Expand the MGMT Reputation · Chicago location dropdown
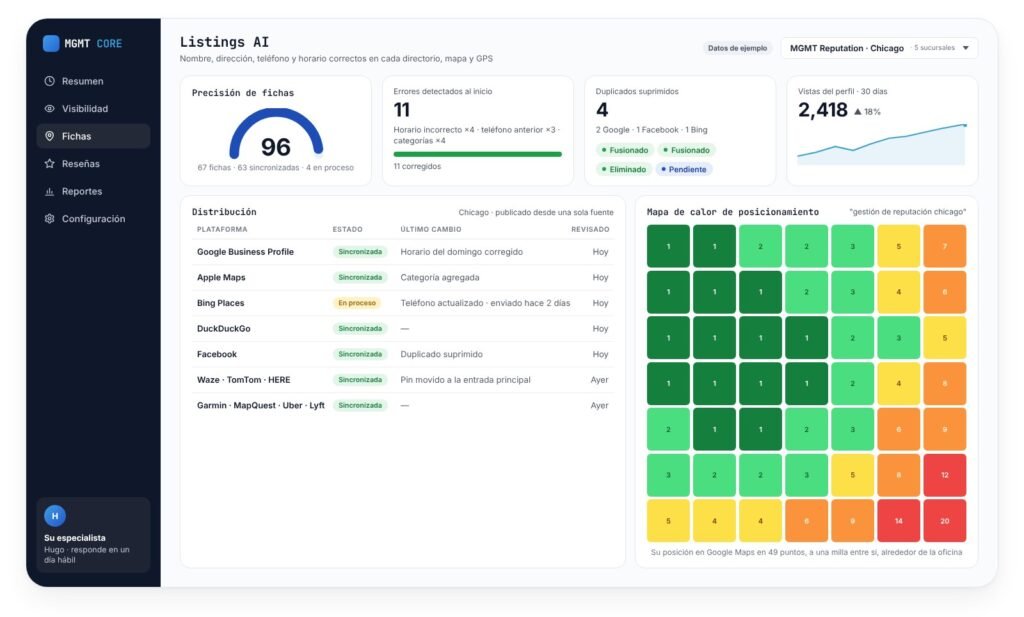The image size is (1024, 617). (879, 48)
